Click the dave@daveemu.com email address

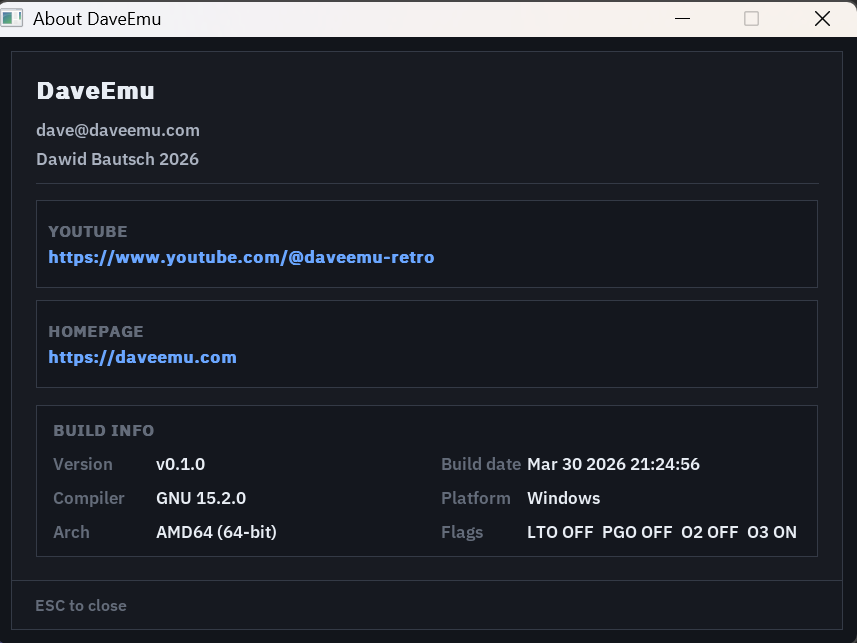coord(118,130)
